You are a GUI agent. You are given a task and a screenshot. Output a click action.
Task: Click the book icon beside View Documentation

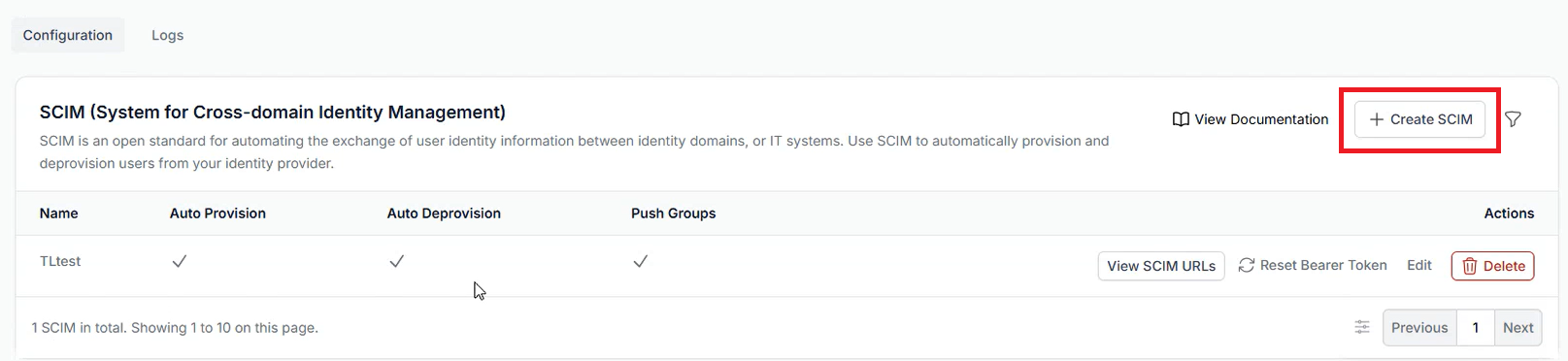tap(1181, 119)
